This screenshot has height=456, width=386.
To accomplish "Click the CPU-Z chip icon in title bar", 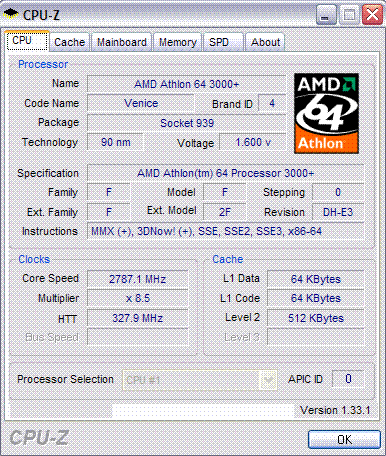I will click(11, 14).
